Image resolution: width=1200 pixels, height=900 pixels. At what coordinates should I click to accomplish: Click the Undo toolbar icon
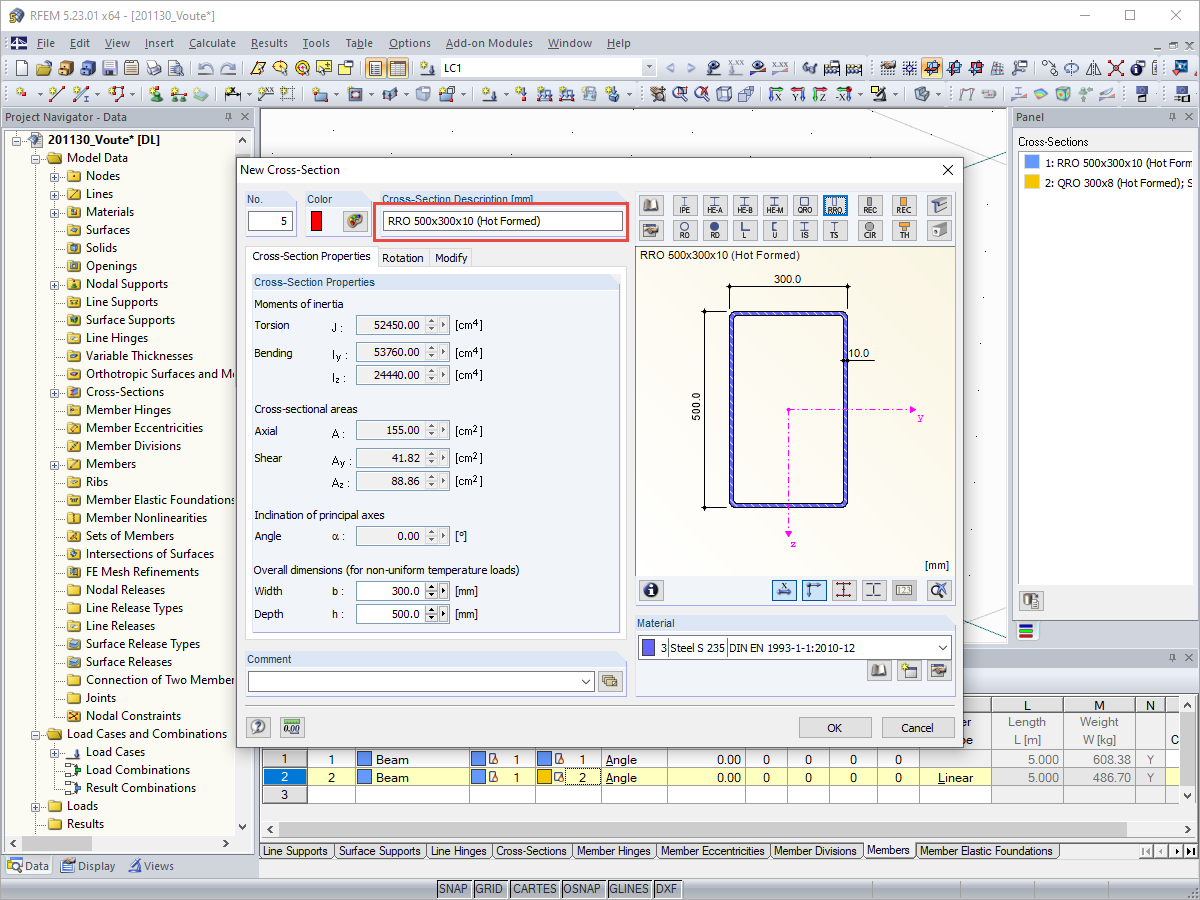point(206,68)
